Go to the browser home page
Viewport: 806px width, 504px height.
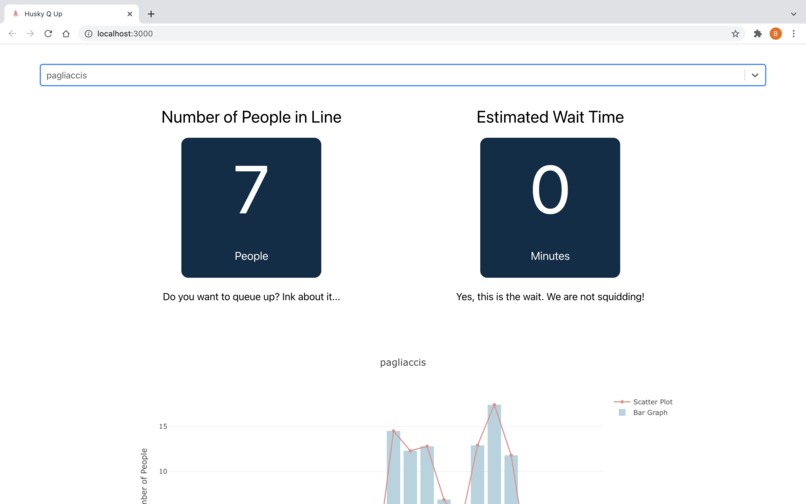(x=66, y=33)
